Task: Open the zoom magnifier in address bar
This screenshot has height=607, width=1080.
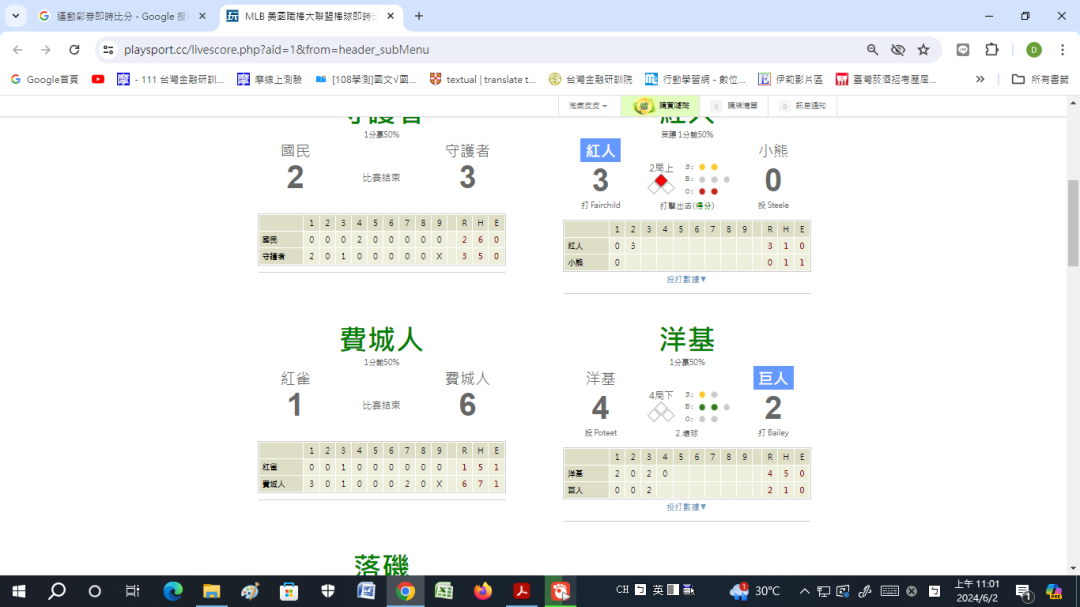Action: coord(872,50)
